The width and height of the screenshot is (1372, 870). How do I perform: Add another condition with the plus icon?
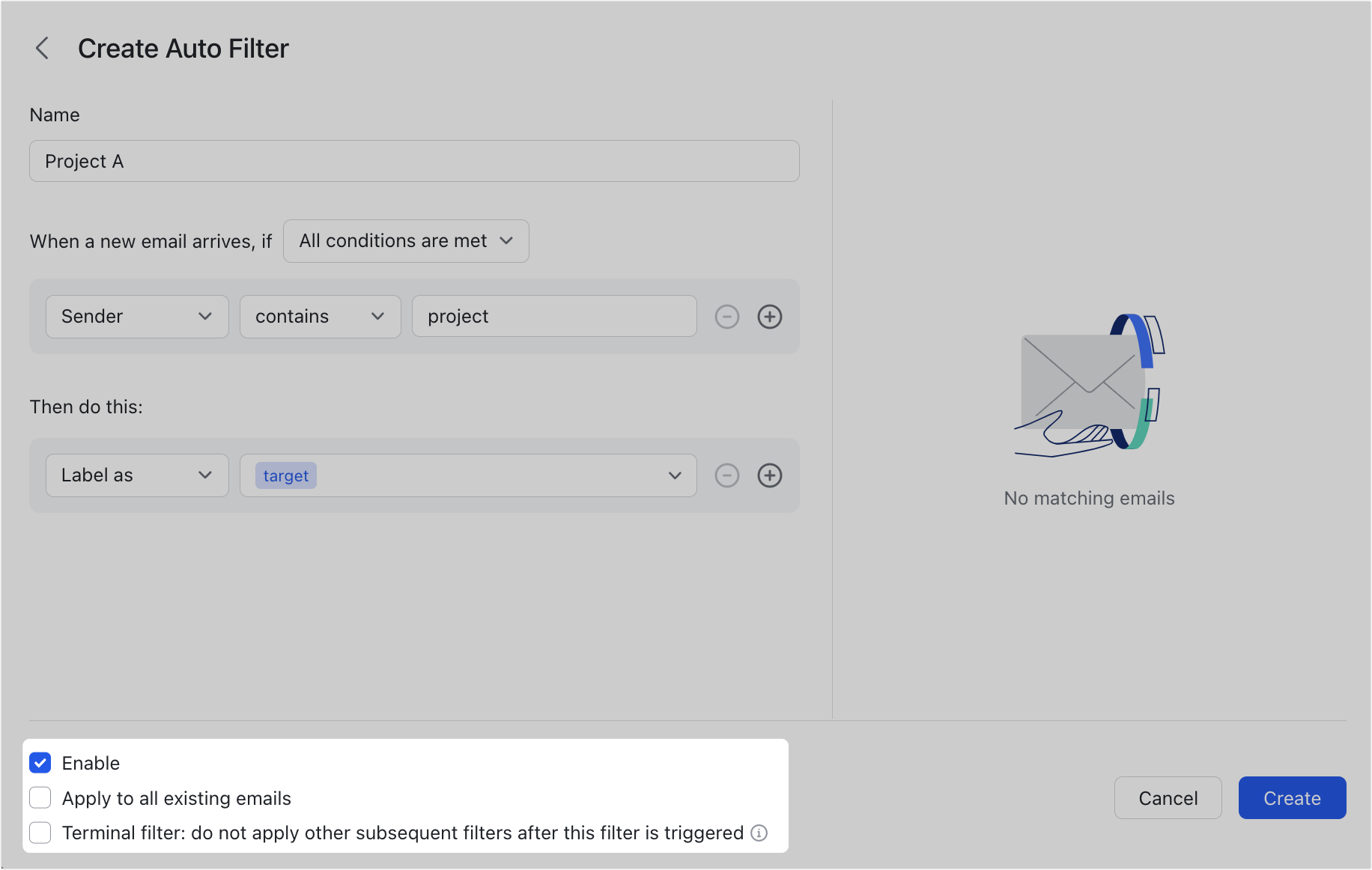[x=770, y=317]
